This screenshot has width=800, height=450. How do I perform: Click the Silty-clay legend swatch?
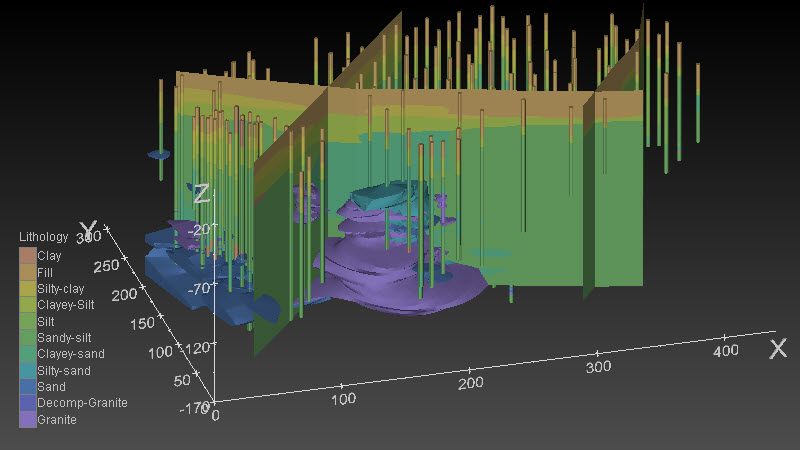click(27, 289)
